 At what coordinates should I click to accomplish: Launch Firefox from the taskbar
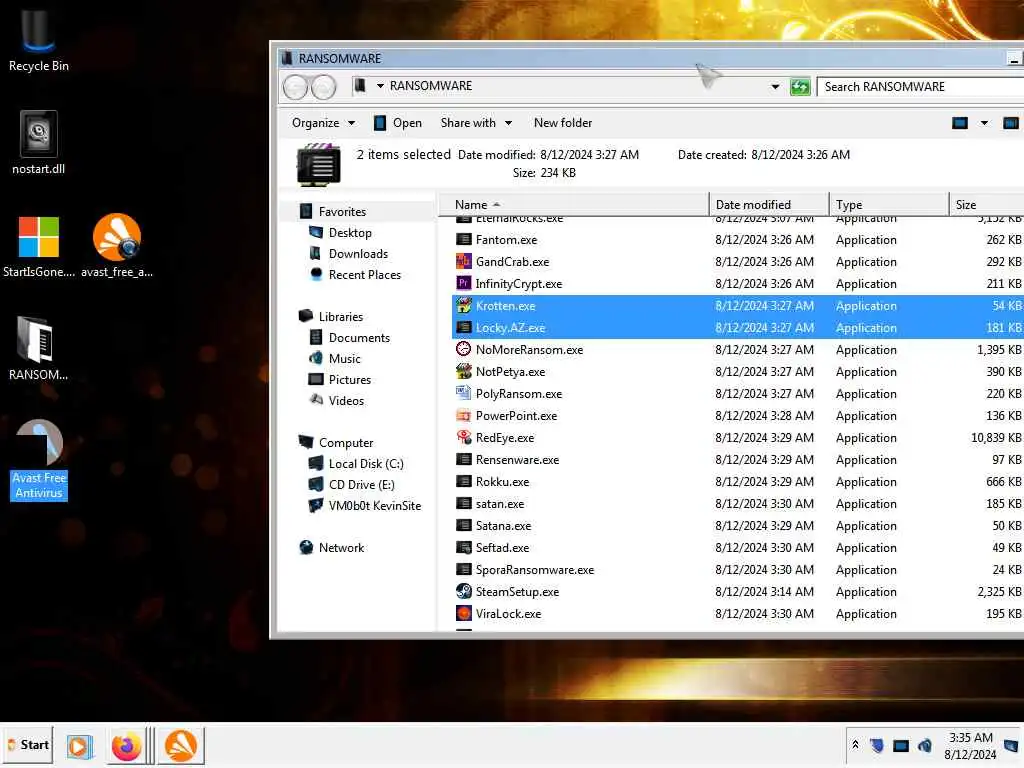point(126,746)
